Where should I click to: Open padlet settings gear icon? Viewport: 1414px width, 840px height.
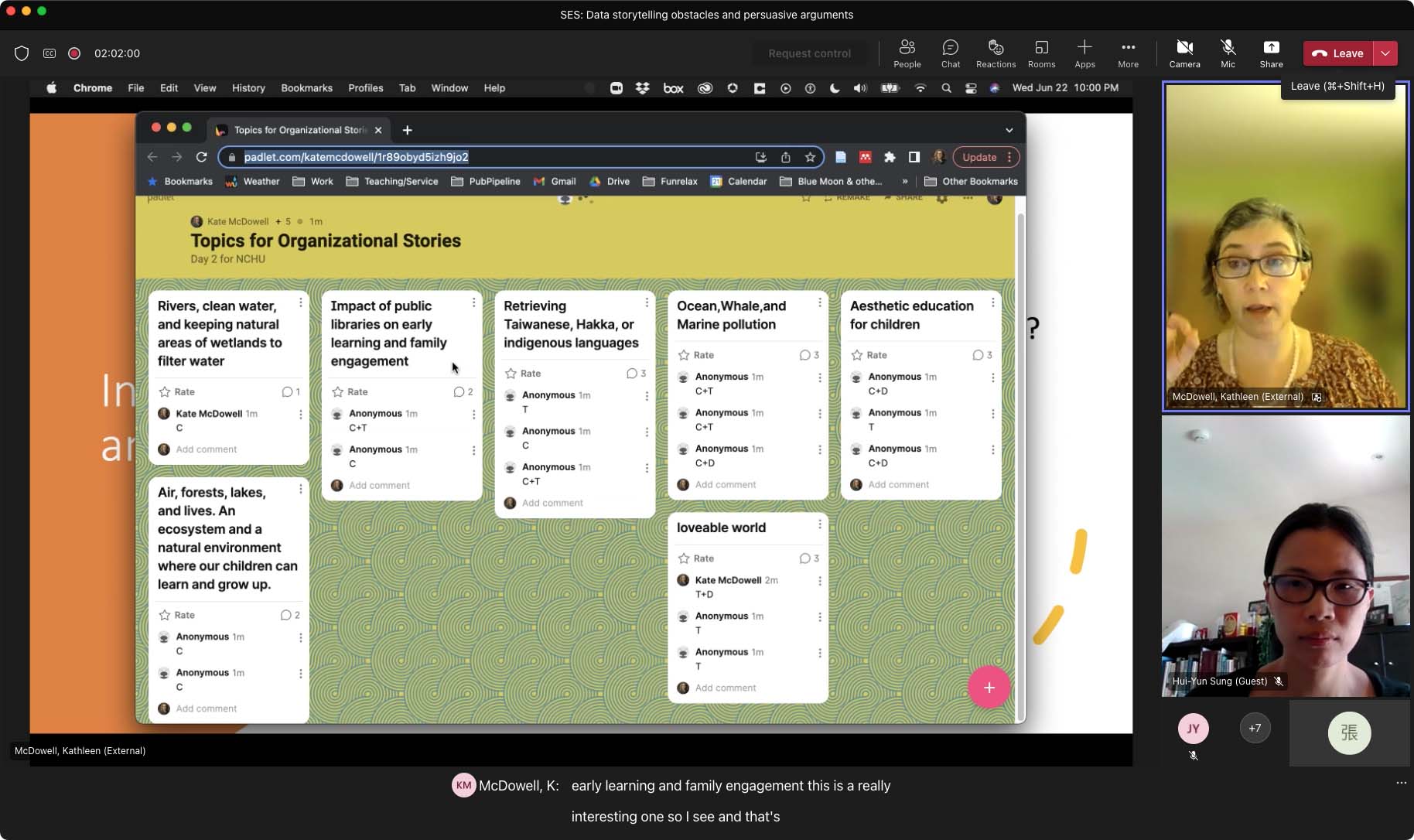click(941, 198)
